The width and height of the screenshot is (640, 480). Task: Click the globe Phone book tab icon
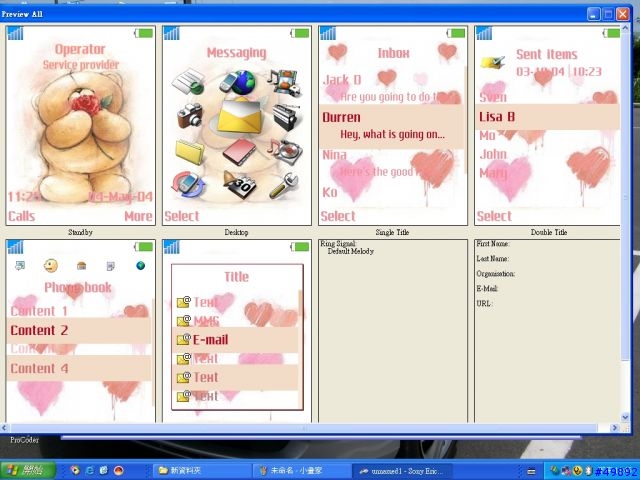pyautogui.click(x=140, y=266)
